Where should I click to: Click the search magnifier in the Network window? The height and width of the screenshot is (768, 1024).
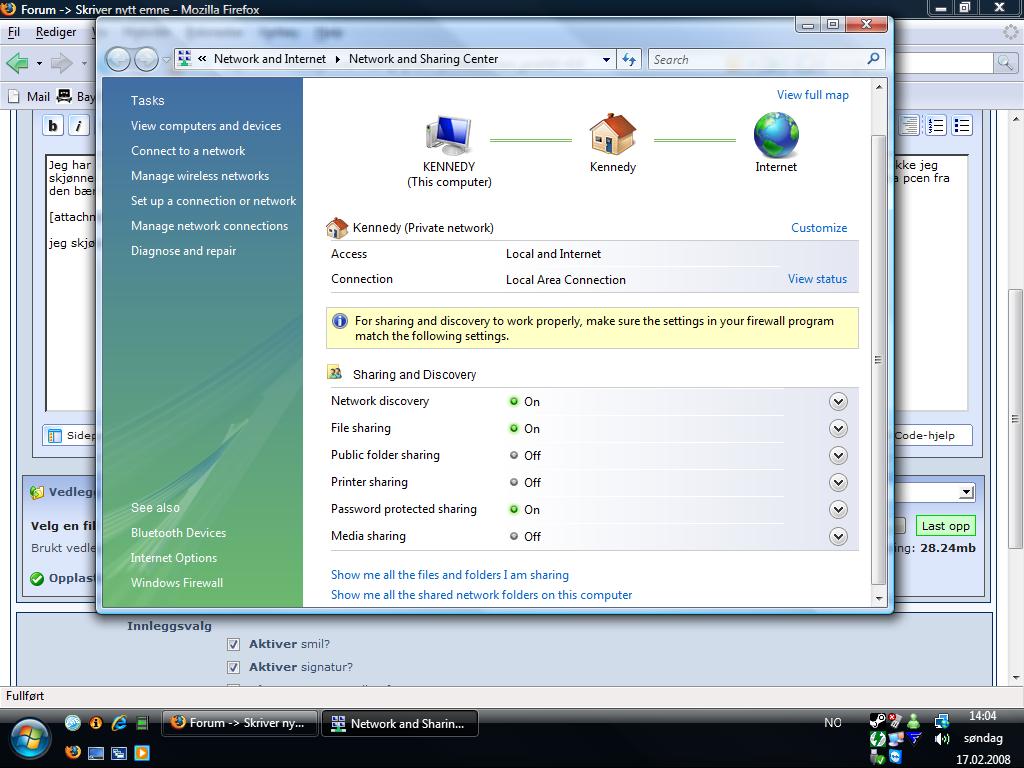[873, 59]
